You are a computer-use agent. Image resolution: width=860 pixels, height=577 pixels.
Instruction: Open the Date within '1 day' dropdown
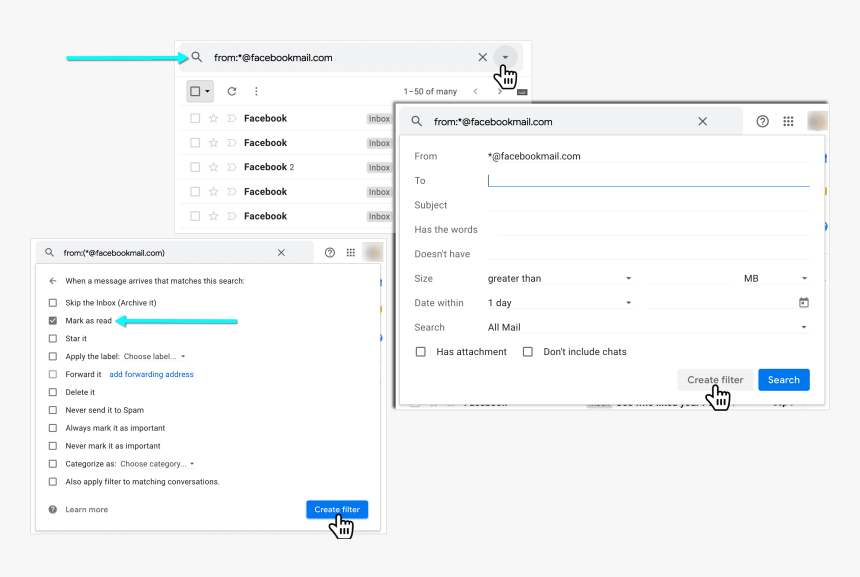coord(560,303)
